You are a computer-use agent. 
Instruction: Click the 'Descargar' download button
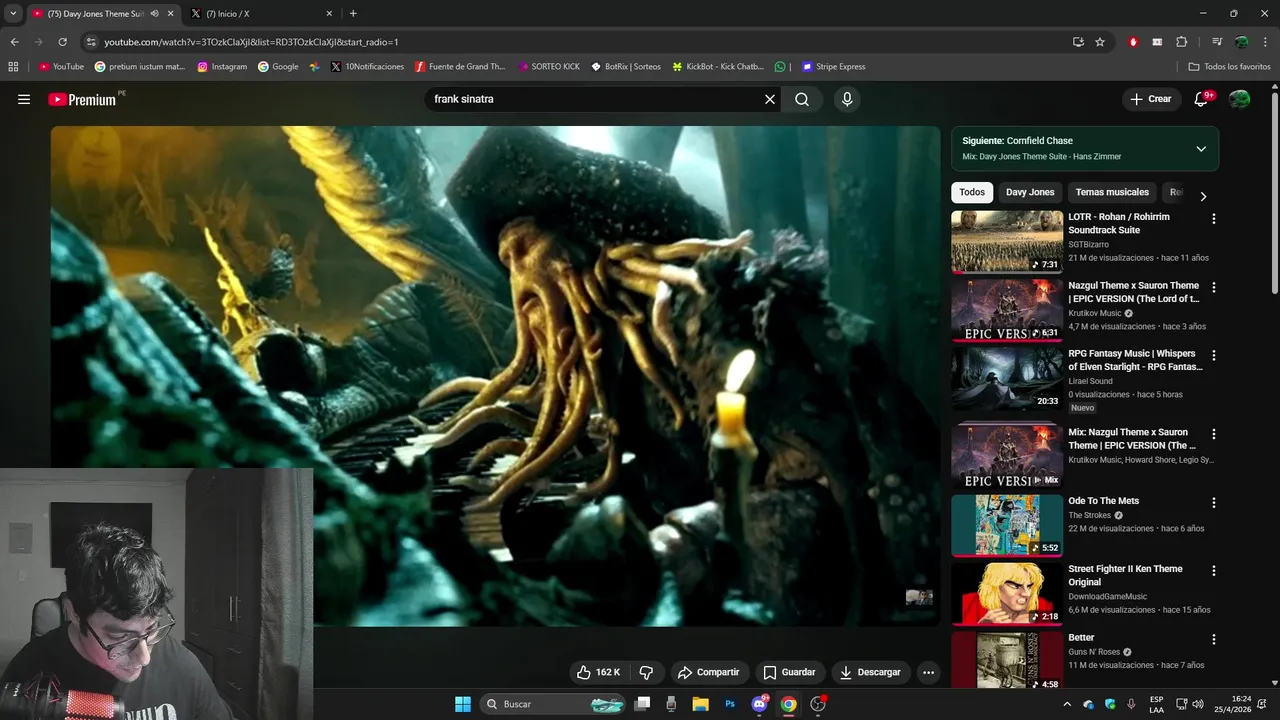(870, 672)
